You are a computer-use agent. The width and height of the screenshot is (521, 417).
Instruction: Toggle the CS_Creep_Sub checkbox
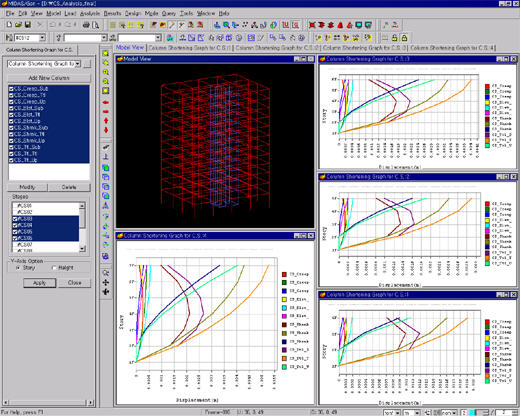[11, 89]
